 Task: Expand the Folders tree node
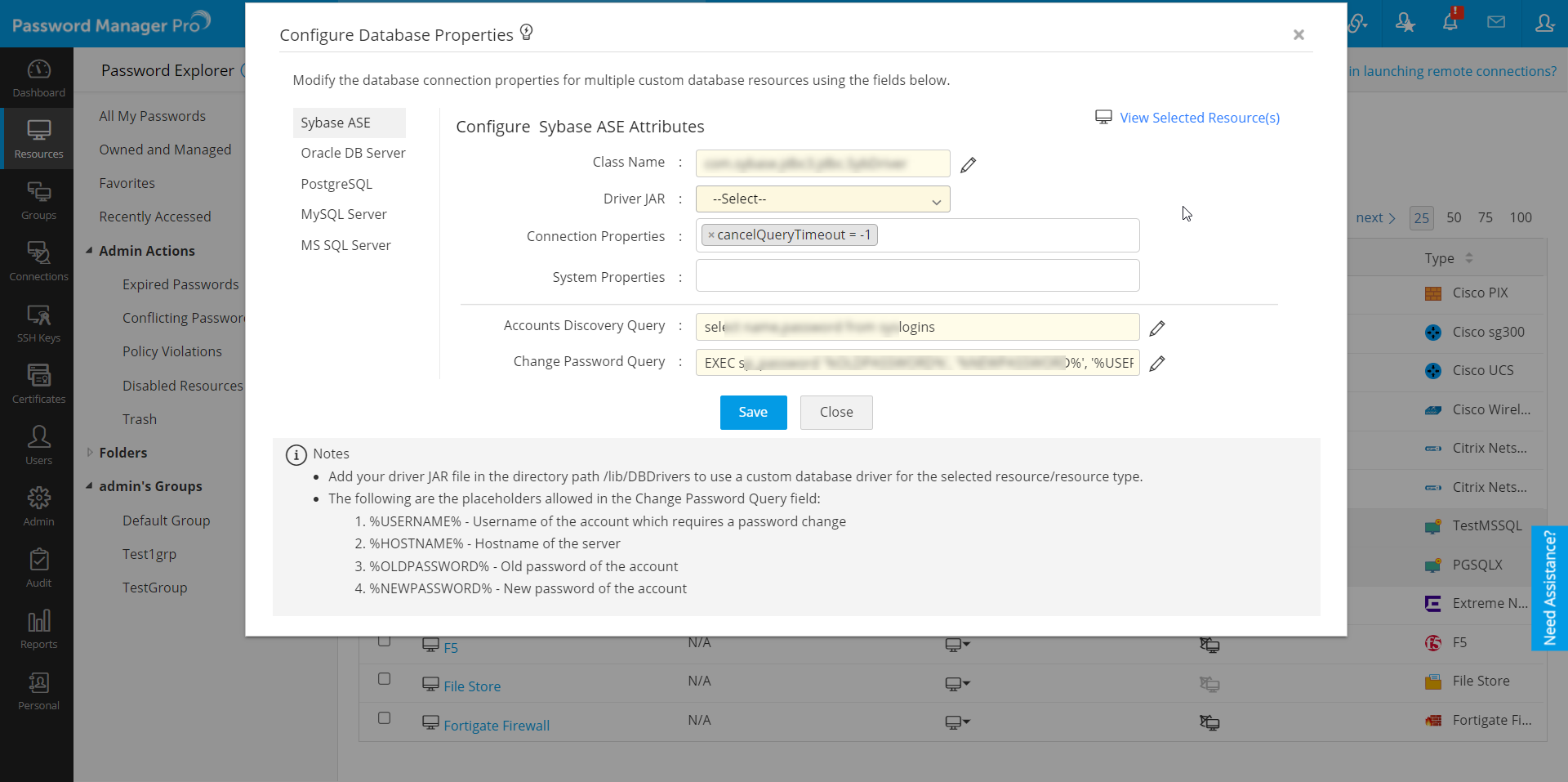[x=90, y=453]
